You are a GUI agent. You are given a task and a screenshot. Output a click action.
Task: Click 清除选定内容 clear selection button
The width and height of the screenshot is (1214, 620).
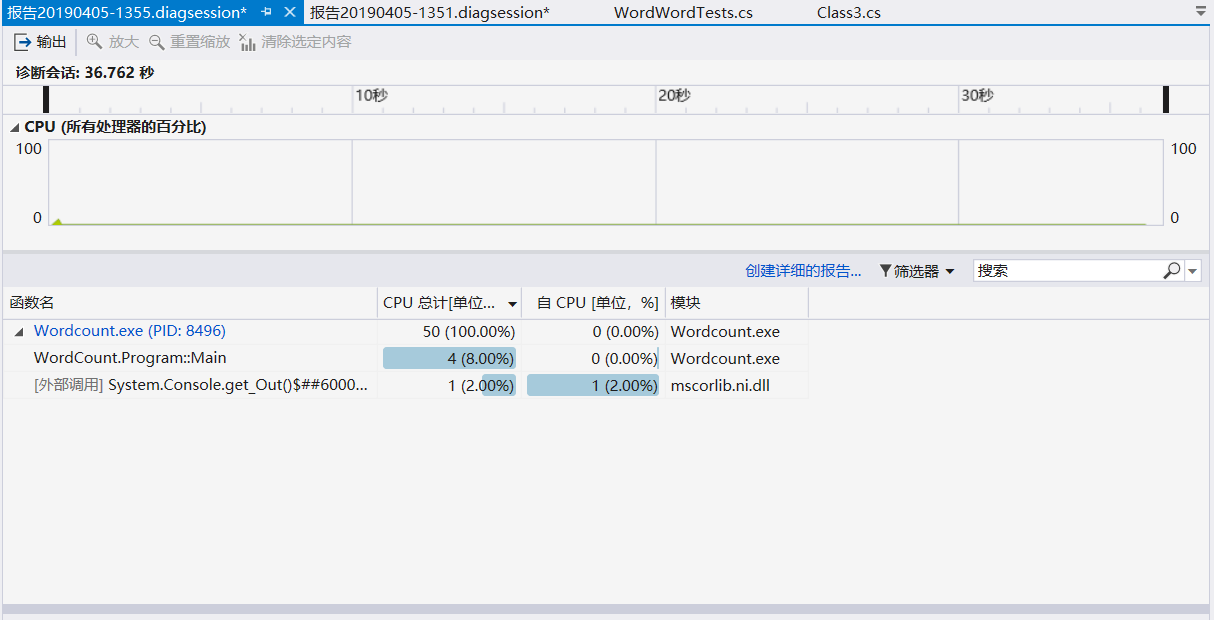pos(295,42)
